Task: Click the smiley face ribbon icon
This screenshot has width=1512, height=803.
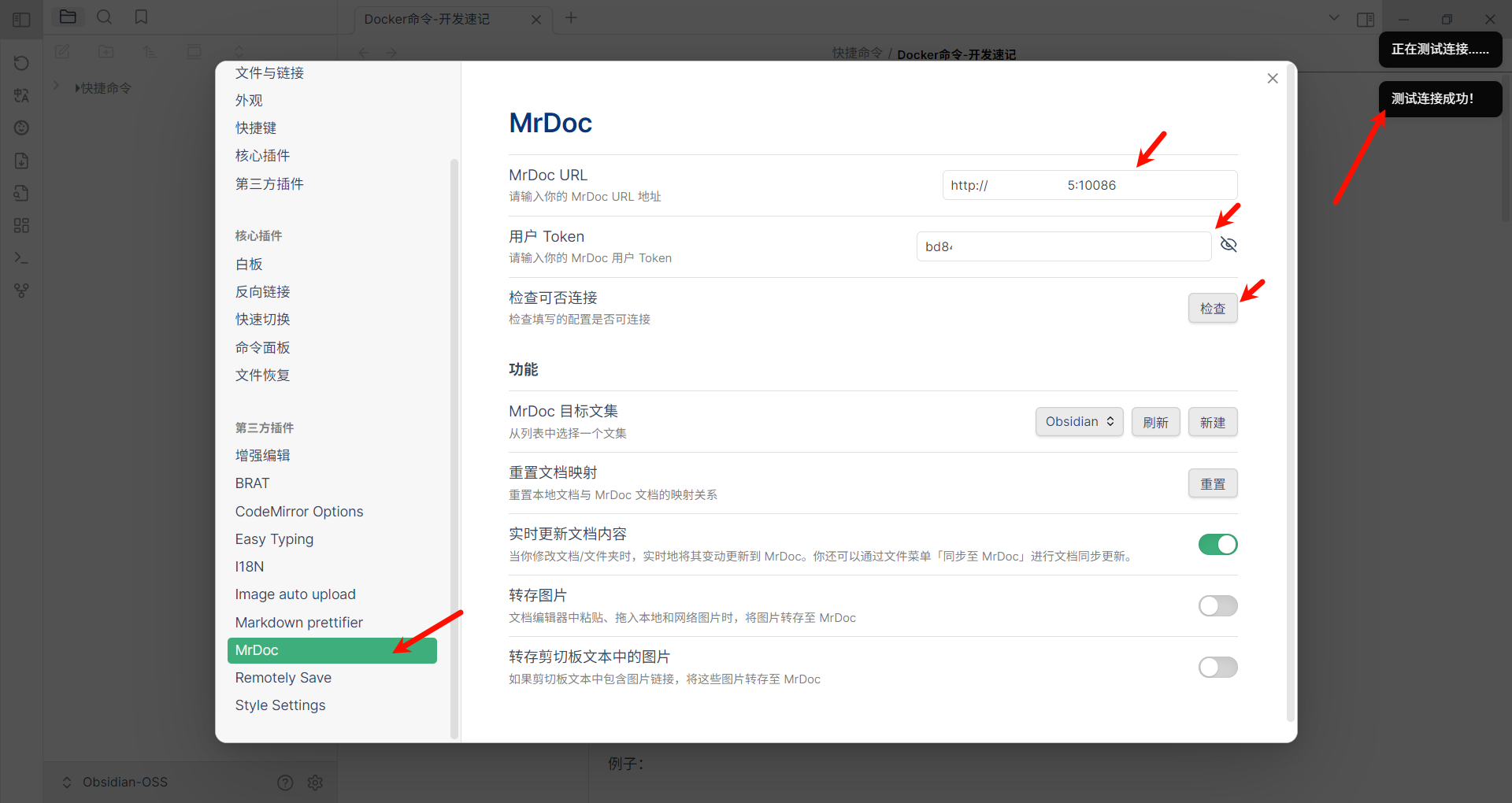Action: pos(21,128)
